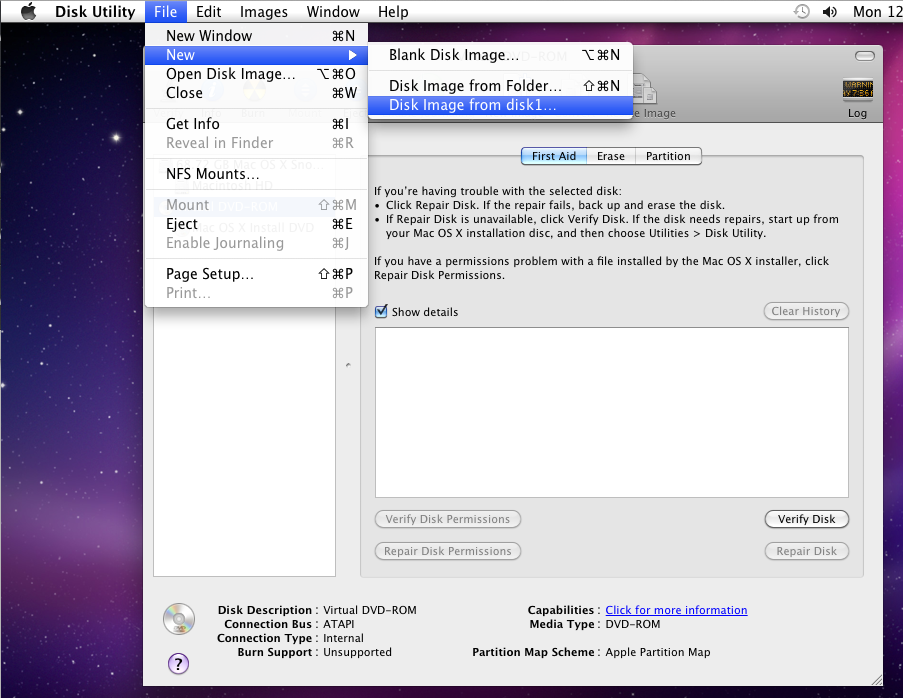This screenshot has height=698, width=903.
Task: Click the sidebar splitter handle
Action: pos(348,365)
